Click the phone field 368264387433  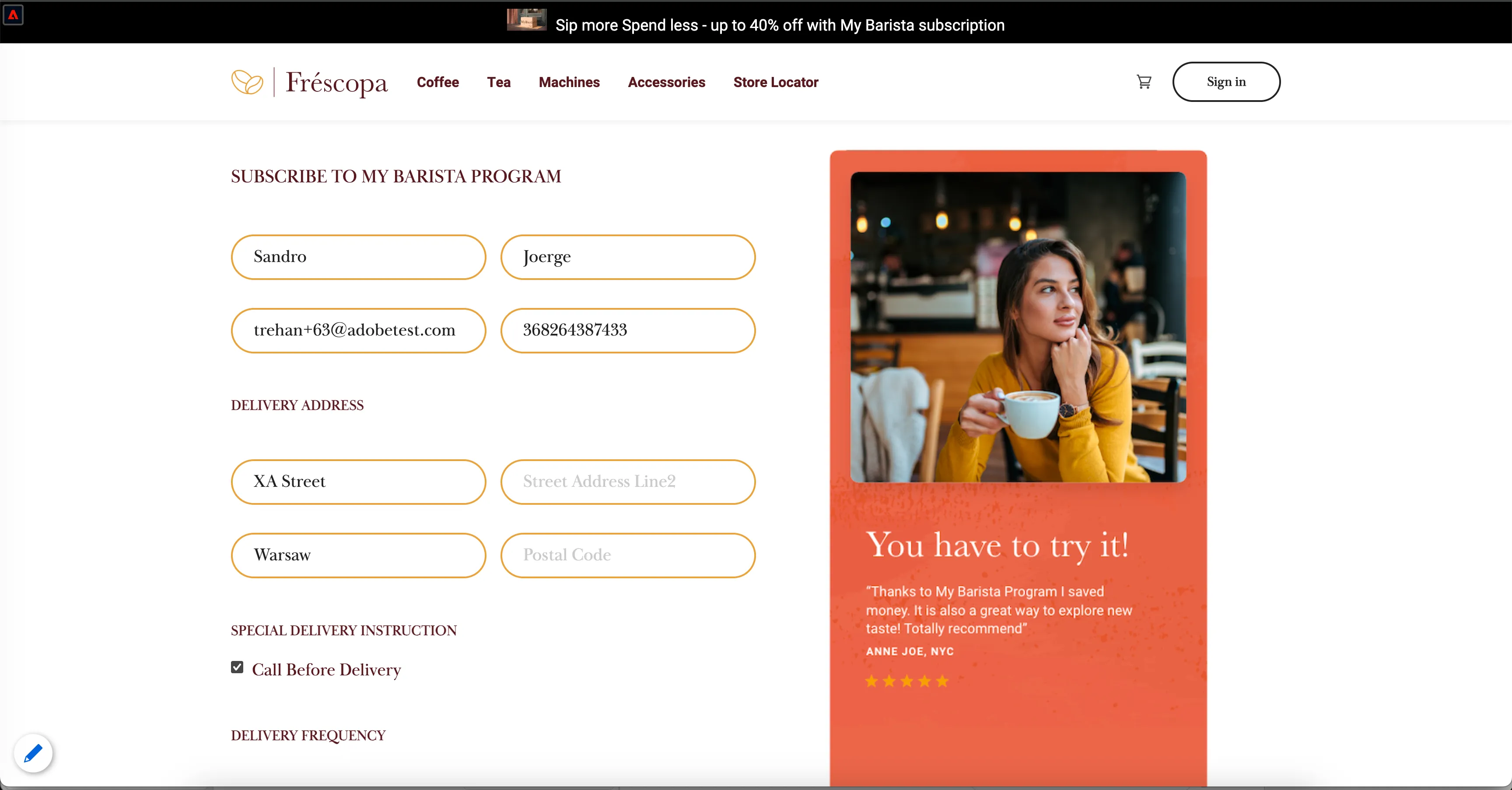pyautogui.click(x=628, y=330)
